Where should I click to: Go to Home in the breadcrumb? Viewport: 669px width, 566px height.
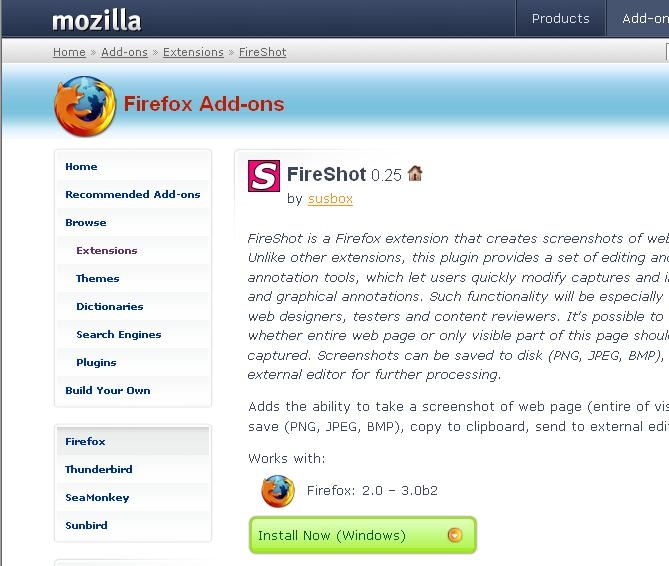pyautogui.click(x=69, y=52)
